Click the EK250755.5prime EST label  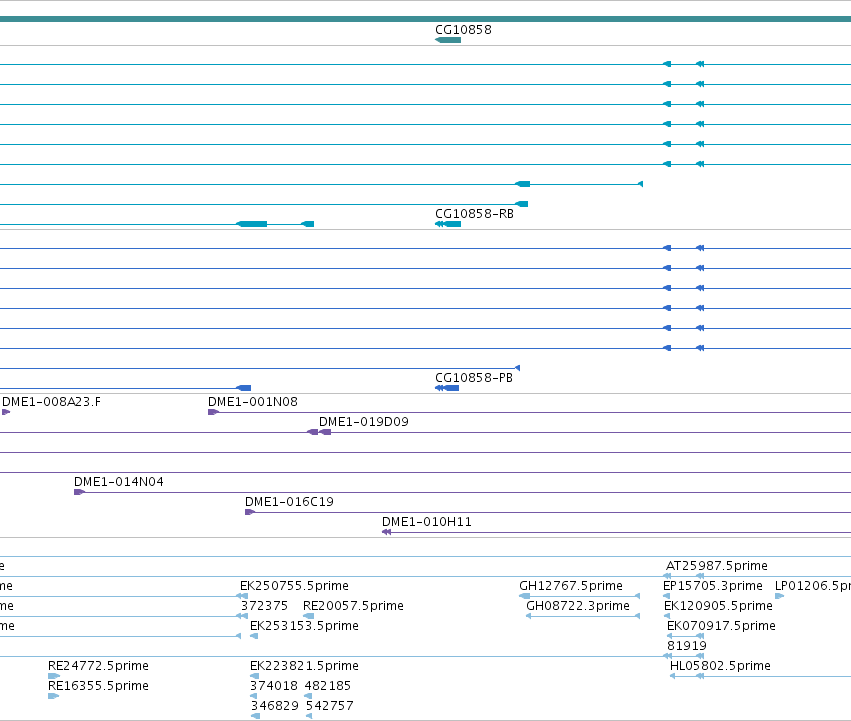coord(294,586)
